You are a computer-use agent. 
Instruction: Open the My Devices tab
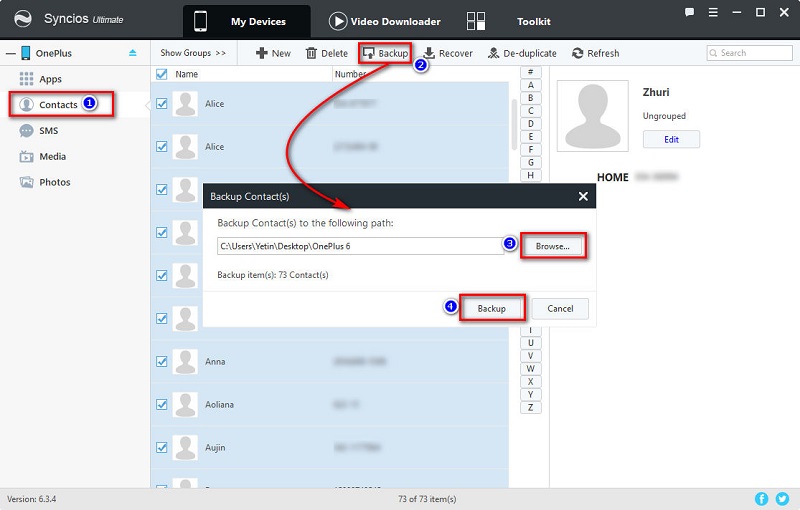[x=246, y=21]
